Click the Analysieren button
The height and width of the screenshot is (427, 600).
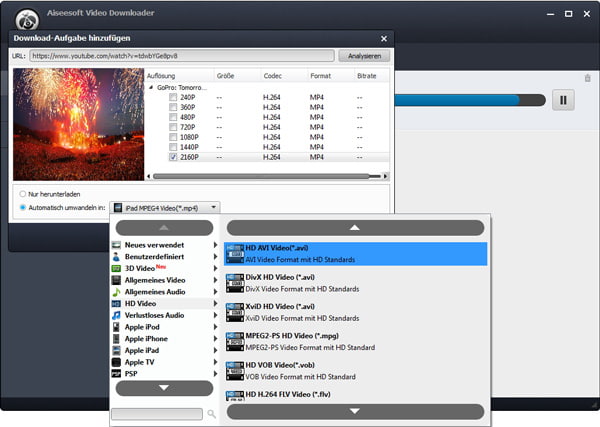[364, 56]
